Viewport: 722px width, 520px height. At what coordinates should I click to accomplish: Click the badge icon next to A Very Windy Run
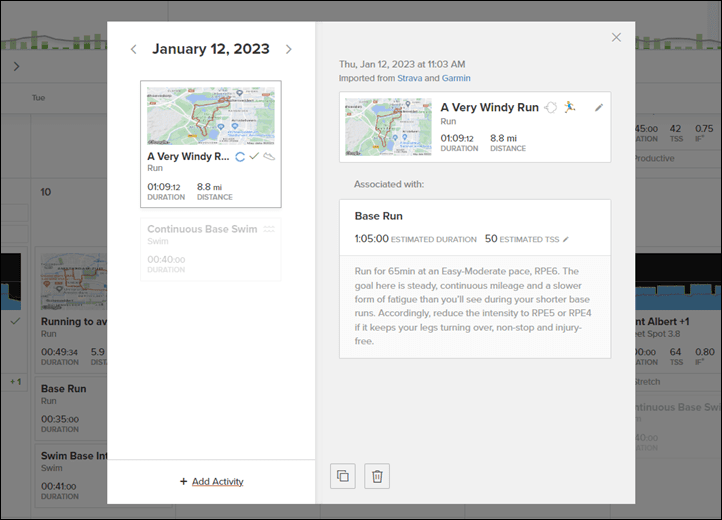(551, 107)
